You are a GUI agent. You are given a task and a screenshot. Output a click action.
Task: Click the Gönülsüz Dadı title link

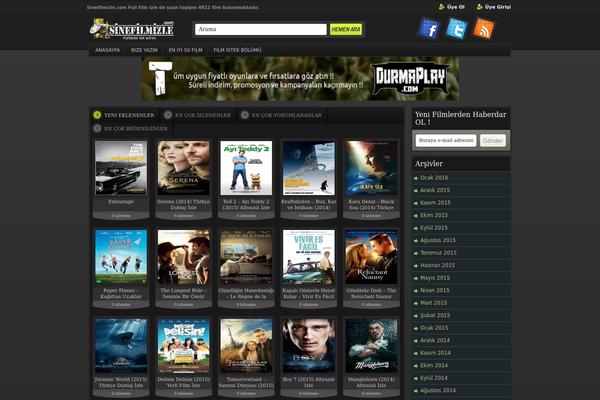(x=371, y=293)
